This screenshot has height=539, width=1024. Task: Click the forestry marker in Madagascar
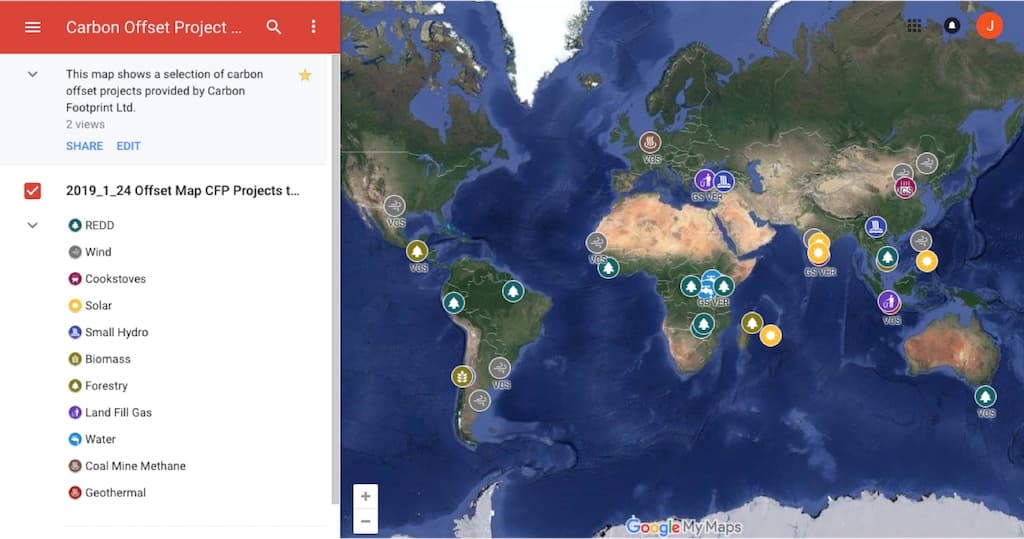752,322
